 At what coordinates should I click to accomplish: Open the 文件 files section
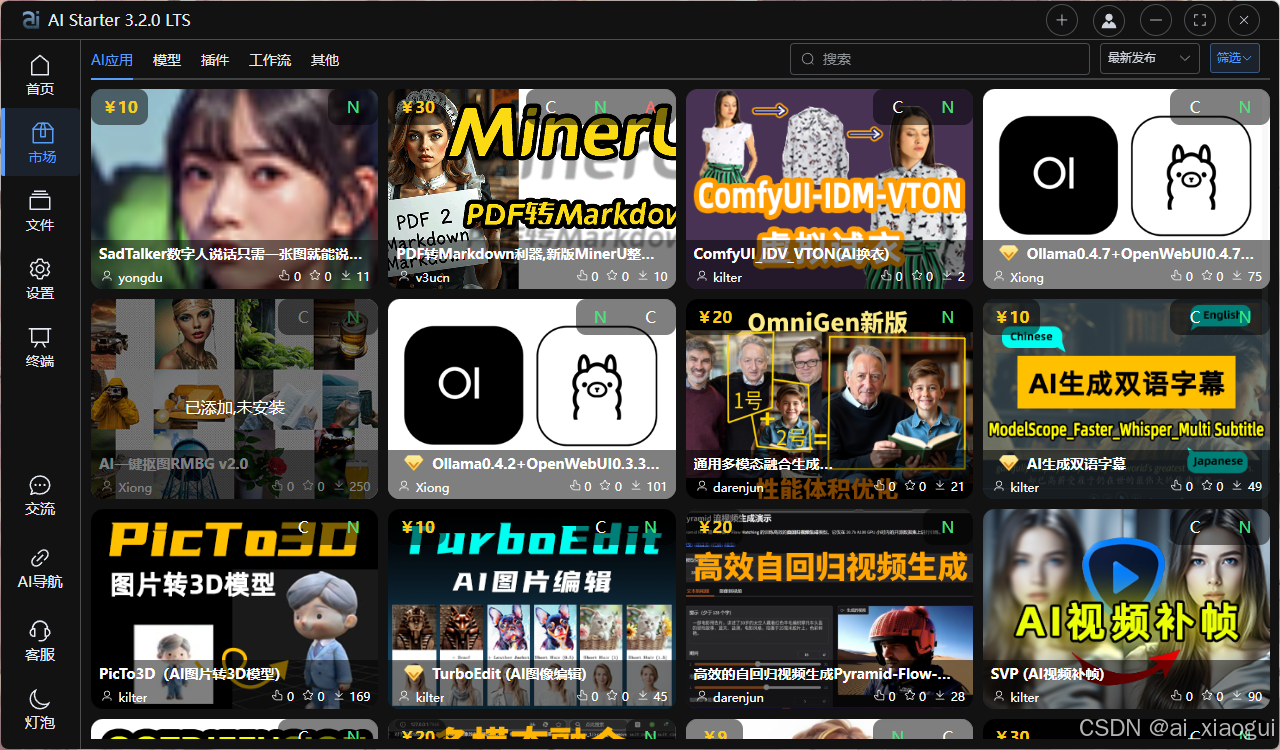pyautogui.click(x=40, y=211)
